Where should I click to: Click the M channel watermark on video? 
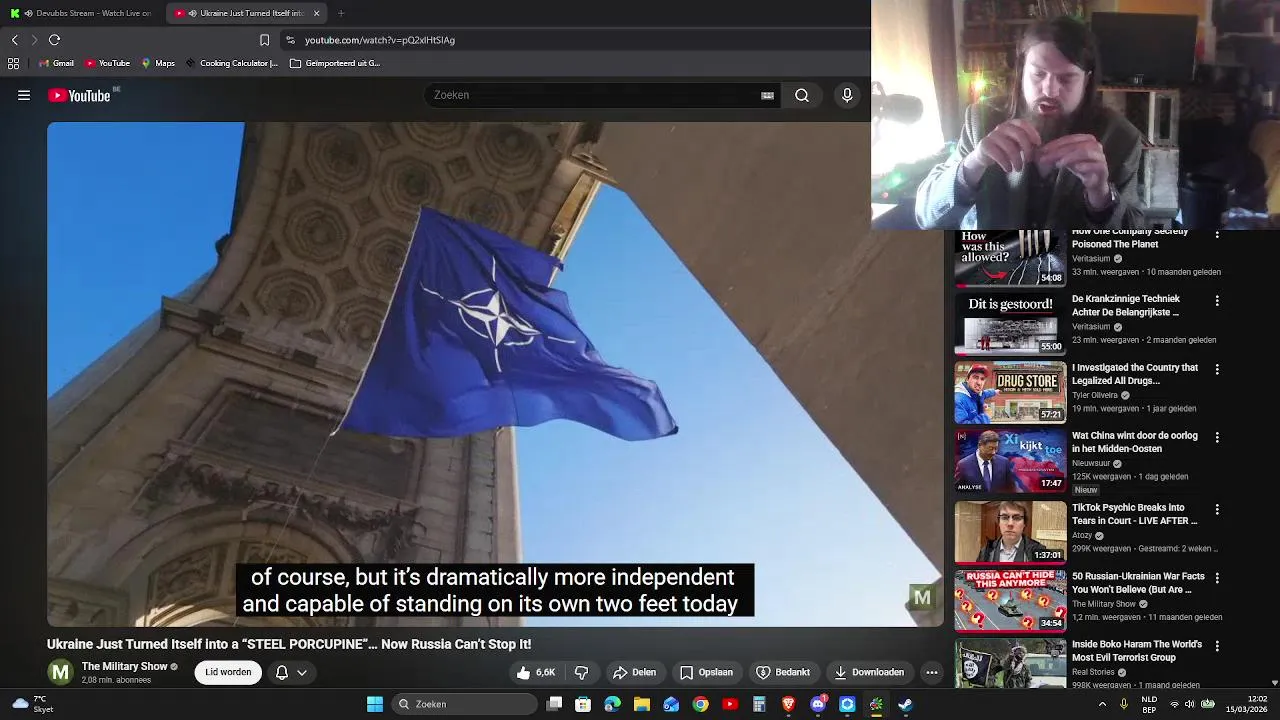tap(922, 598)
